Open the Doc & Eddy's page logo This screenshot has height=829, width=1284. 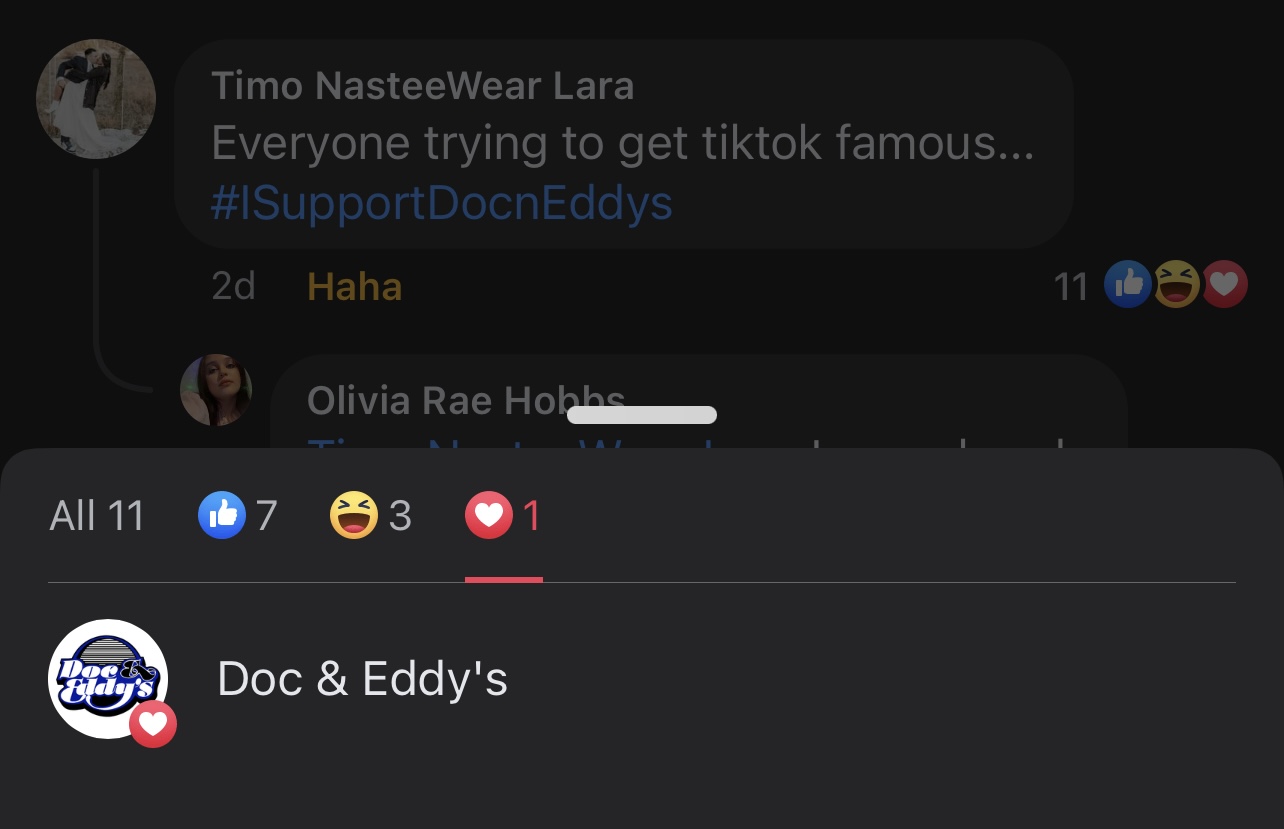coord(107,678)
